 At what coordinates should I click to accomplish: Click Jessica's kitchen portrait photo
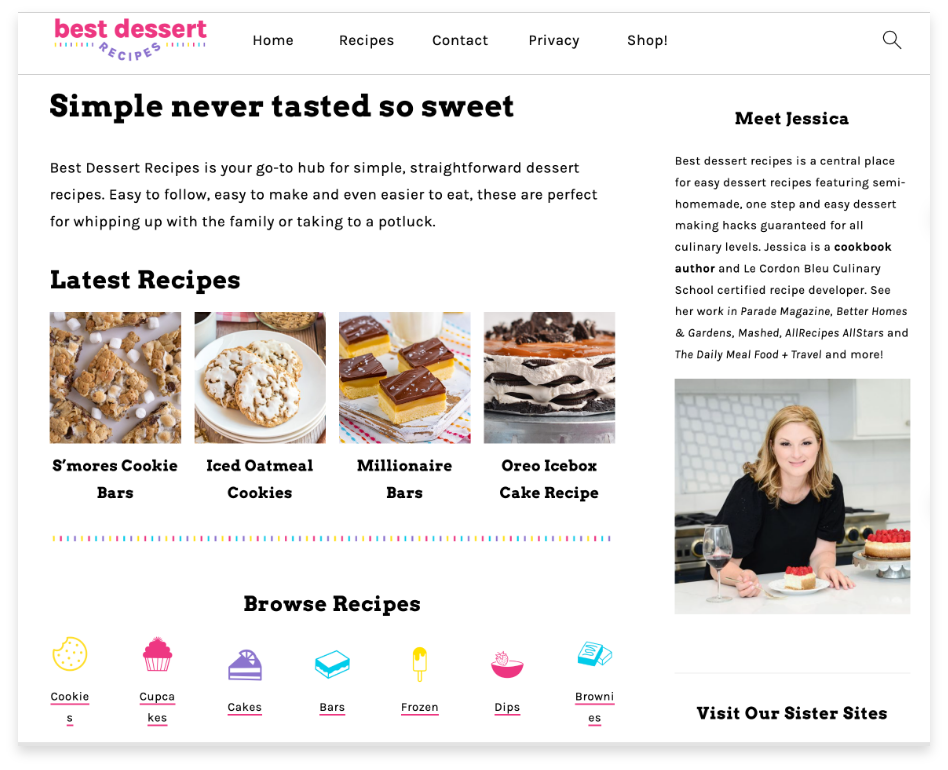click(792, 496)
